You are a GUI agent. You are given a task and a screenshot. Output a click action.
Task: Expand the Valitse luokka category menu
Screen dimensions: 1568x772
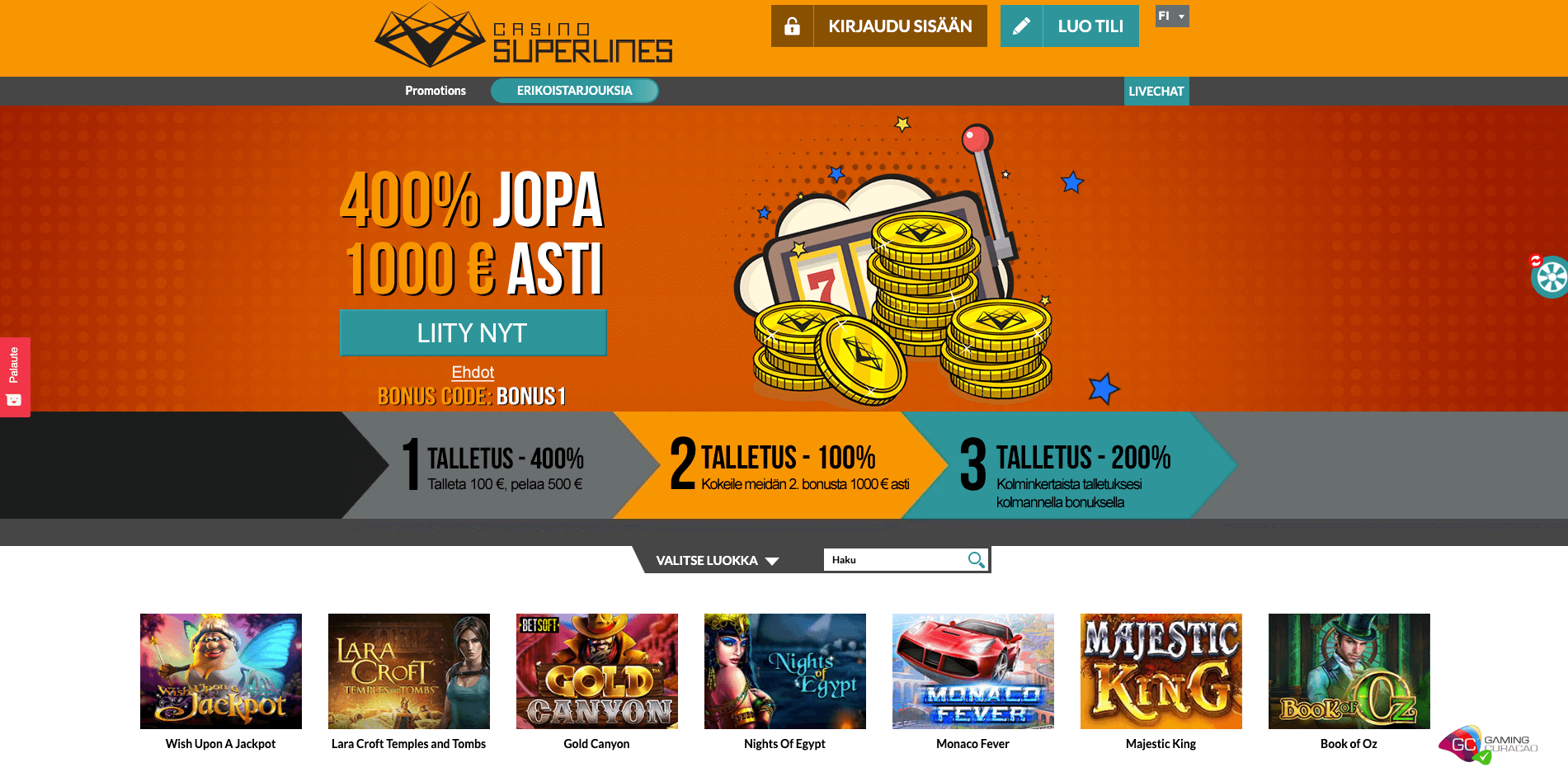click(717, 560)
